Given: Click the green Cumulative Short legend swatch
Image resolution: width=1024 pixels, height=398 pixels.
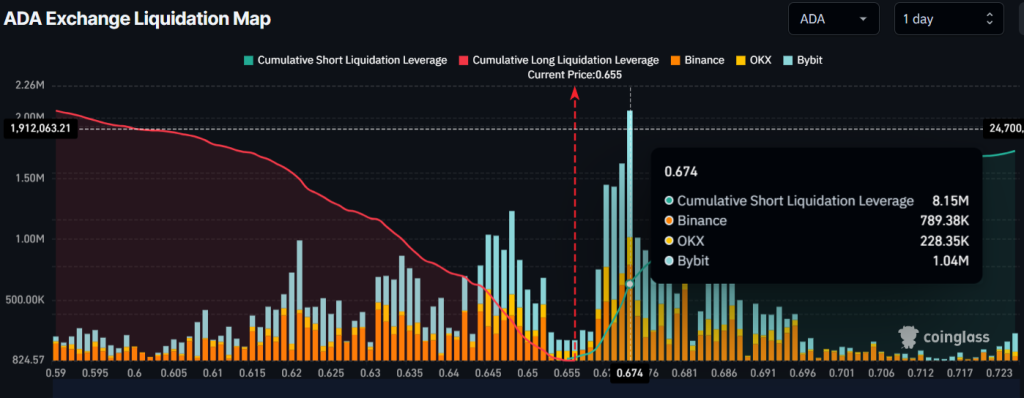Looking at the screenshot, I should (248, 60).
